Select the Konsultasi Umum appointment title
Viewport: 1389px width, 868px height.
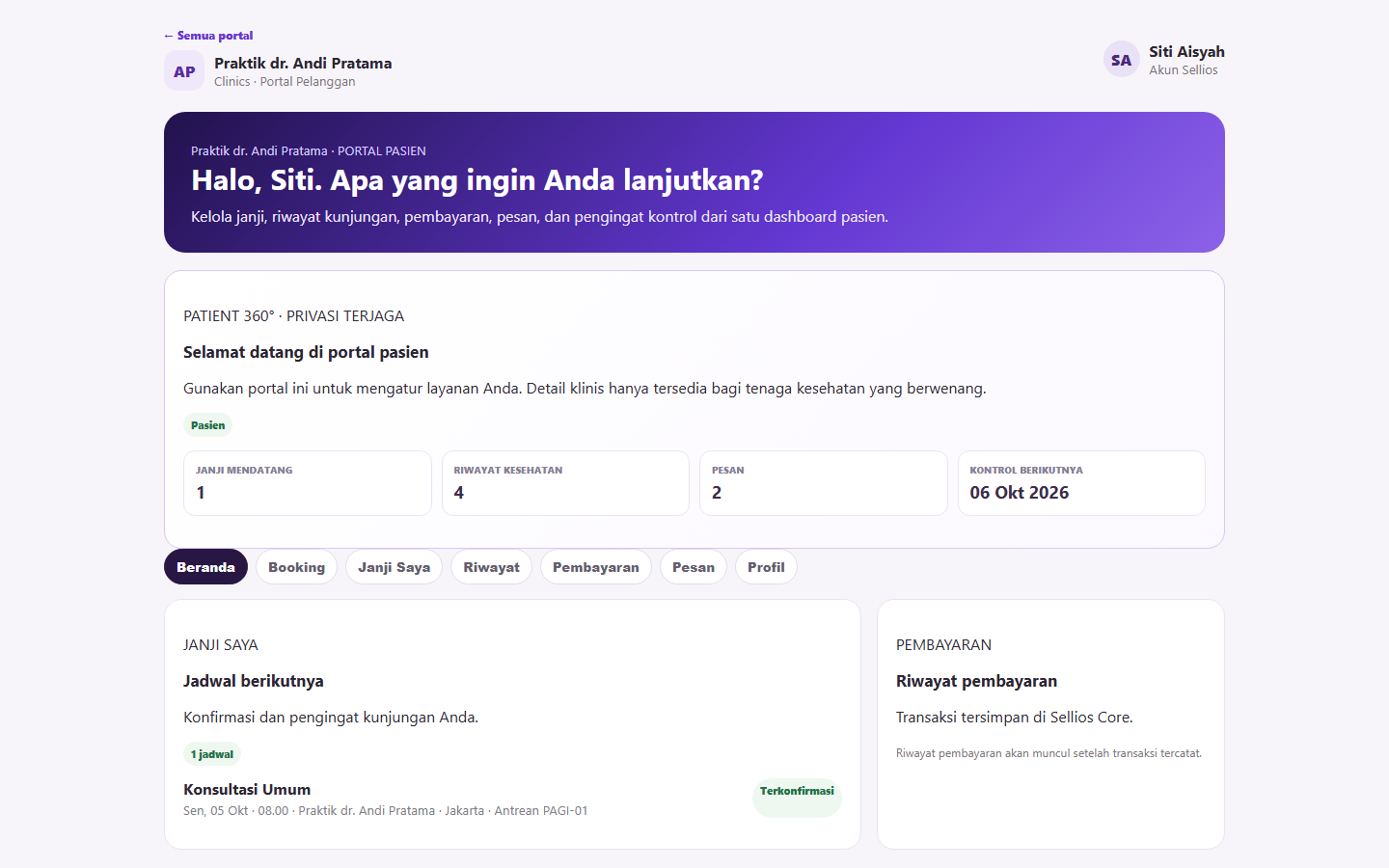pyautogui.click(x=247, y=789)
